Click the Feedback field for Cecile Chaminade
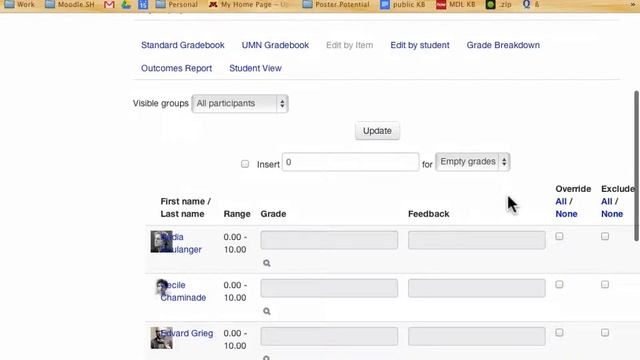 pos(477,288)
